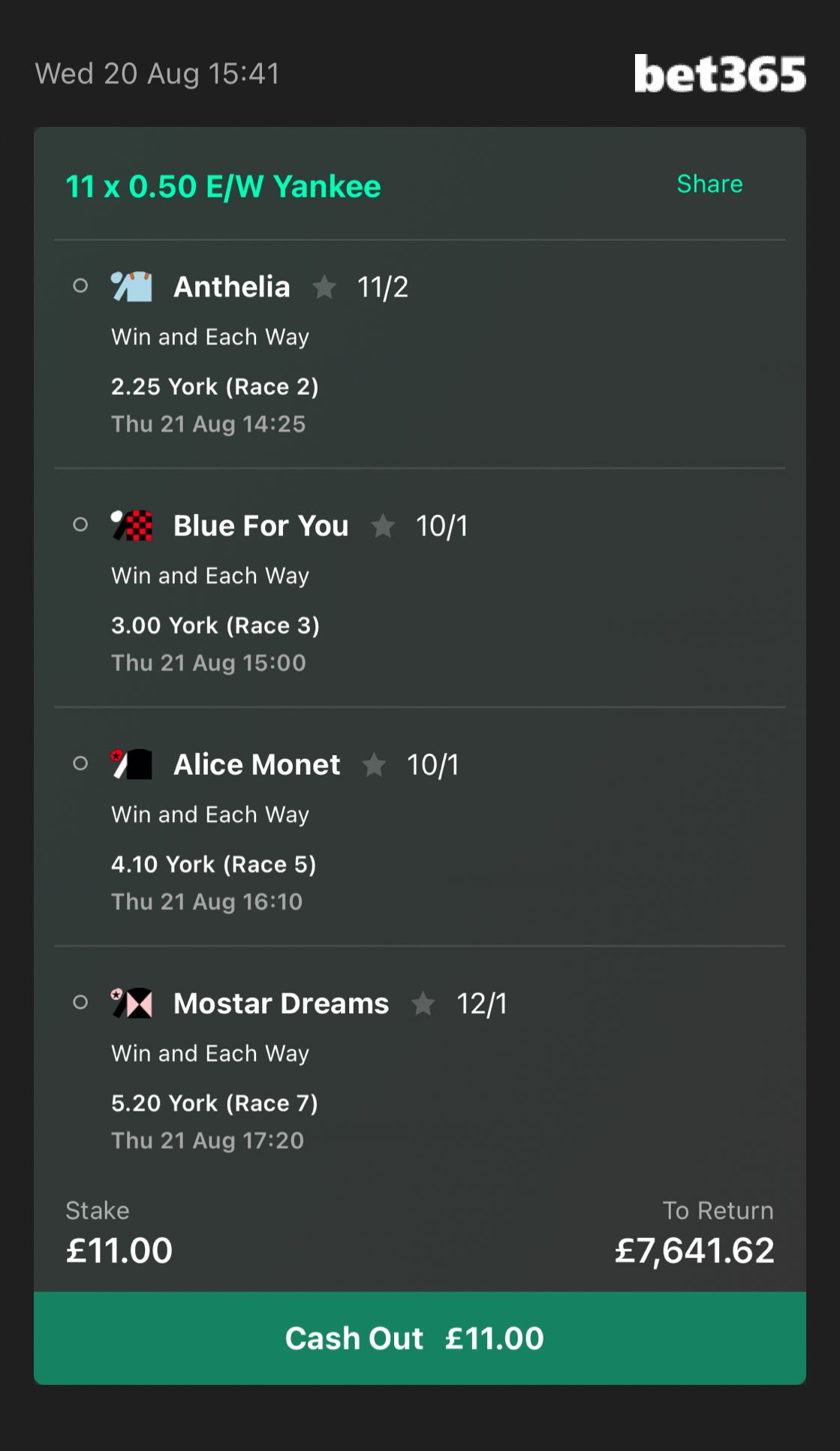Expand the 11 x 0.50 E/W Yankee header
This screenshot has height=1451, width=840.
[x=223, y=186]
